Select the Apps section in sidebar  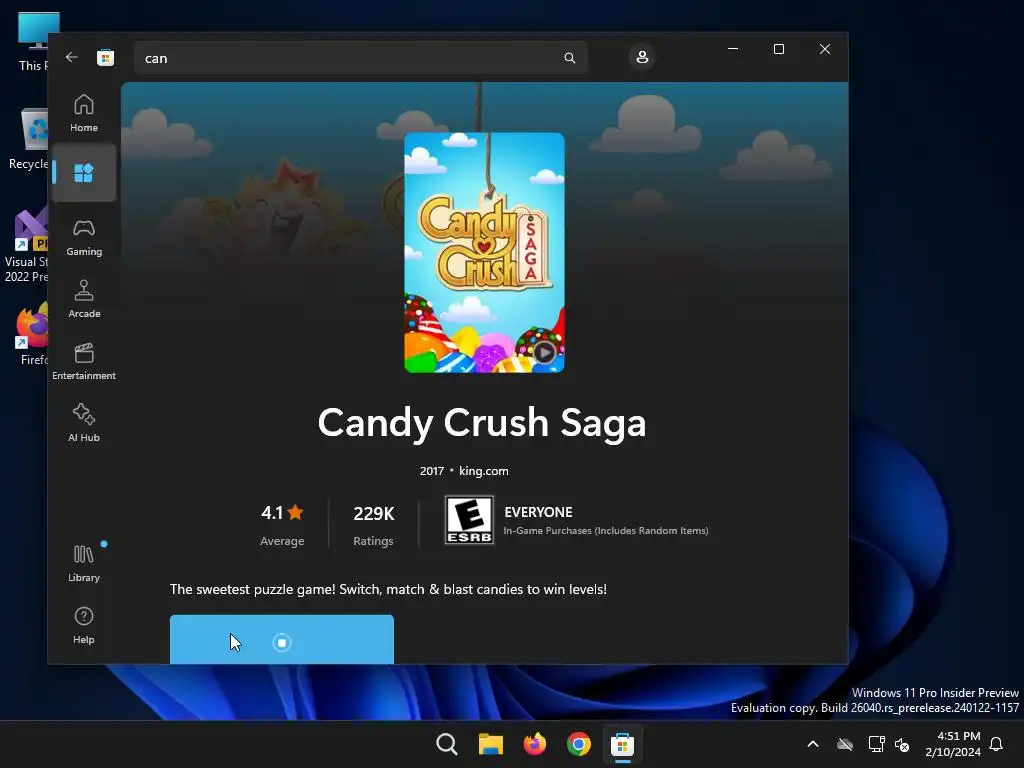coord(84,173)
